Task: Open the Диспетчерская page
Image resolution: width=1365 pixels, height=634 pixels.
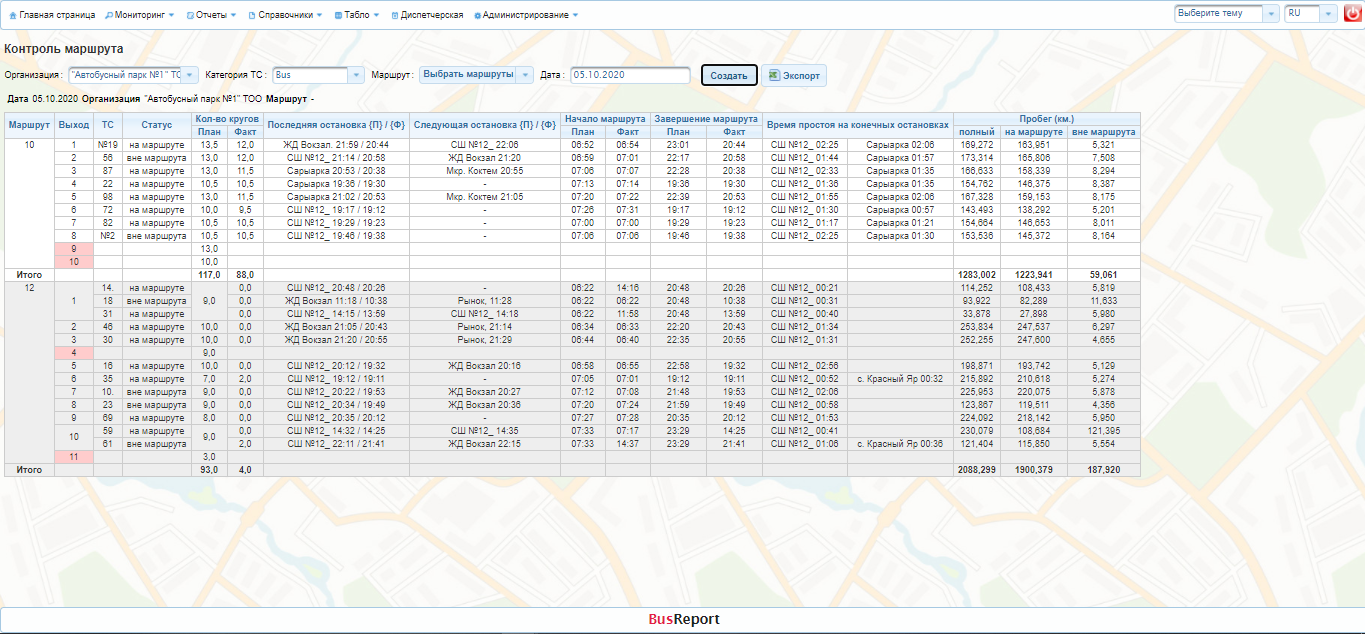Action: (427, 15)
